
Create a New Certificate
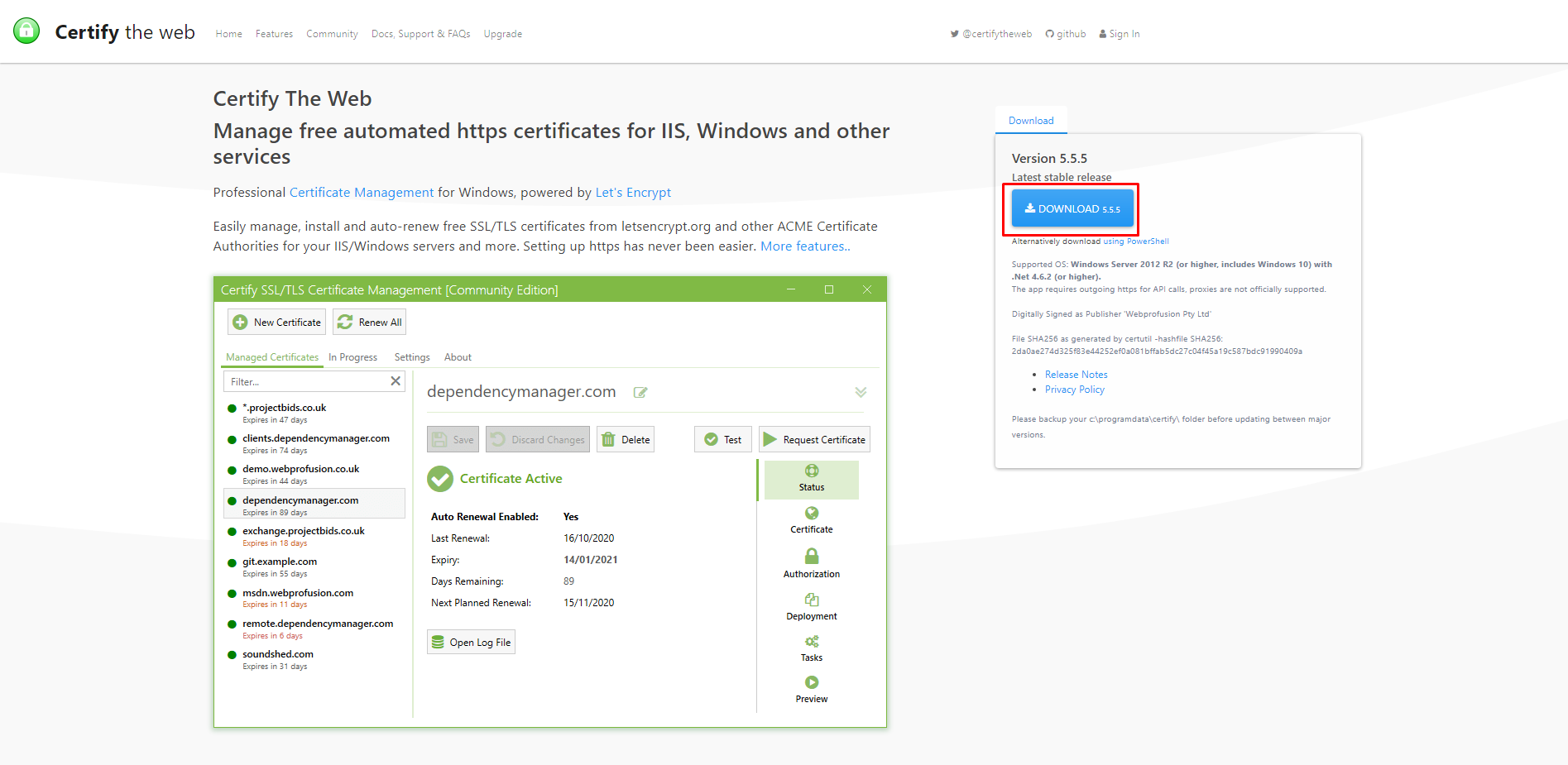tap(276, 322)
